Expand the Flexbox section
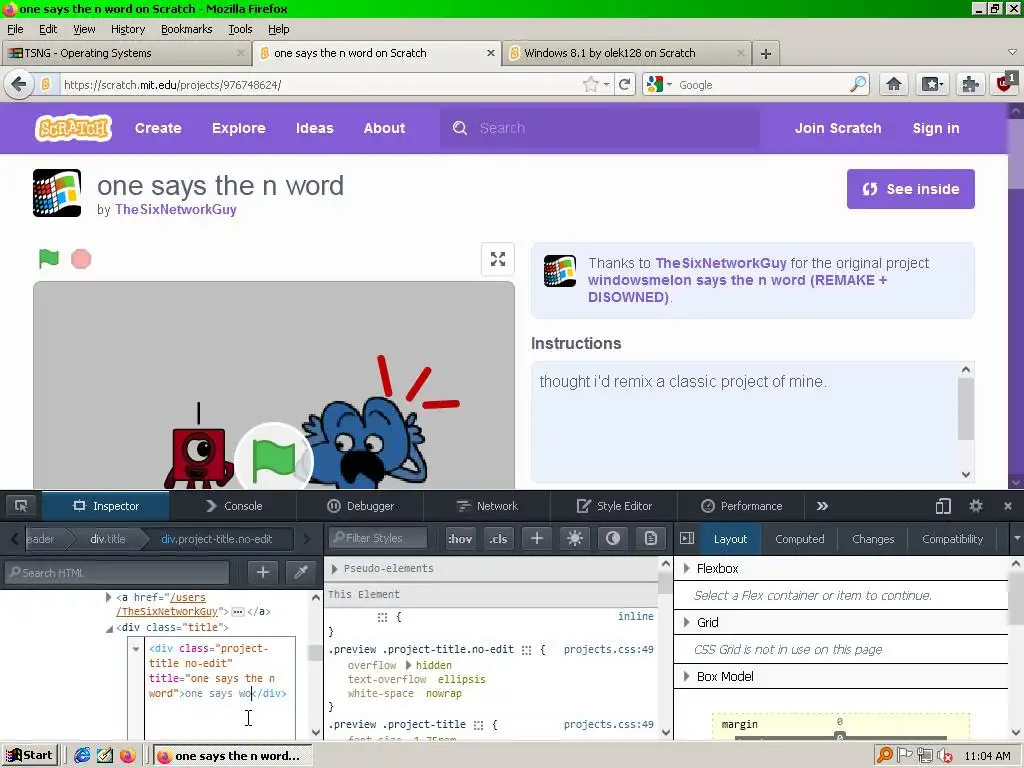1024x768 pixels. 686,569
